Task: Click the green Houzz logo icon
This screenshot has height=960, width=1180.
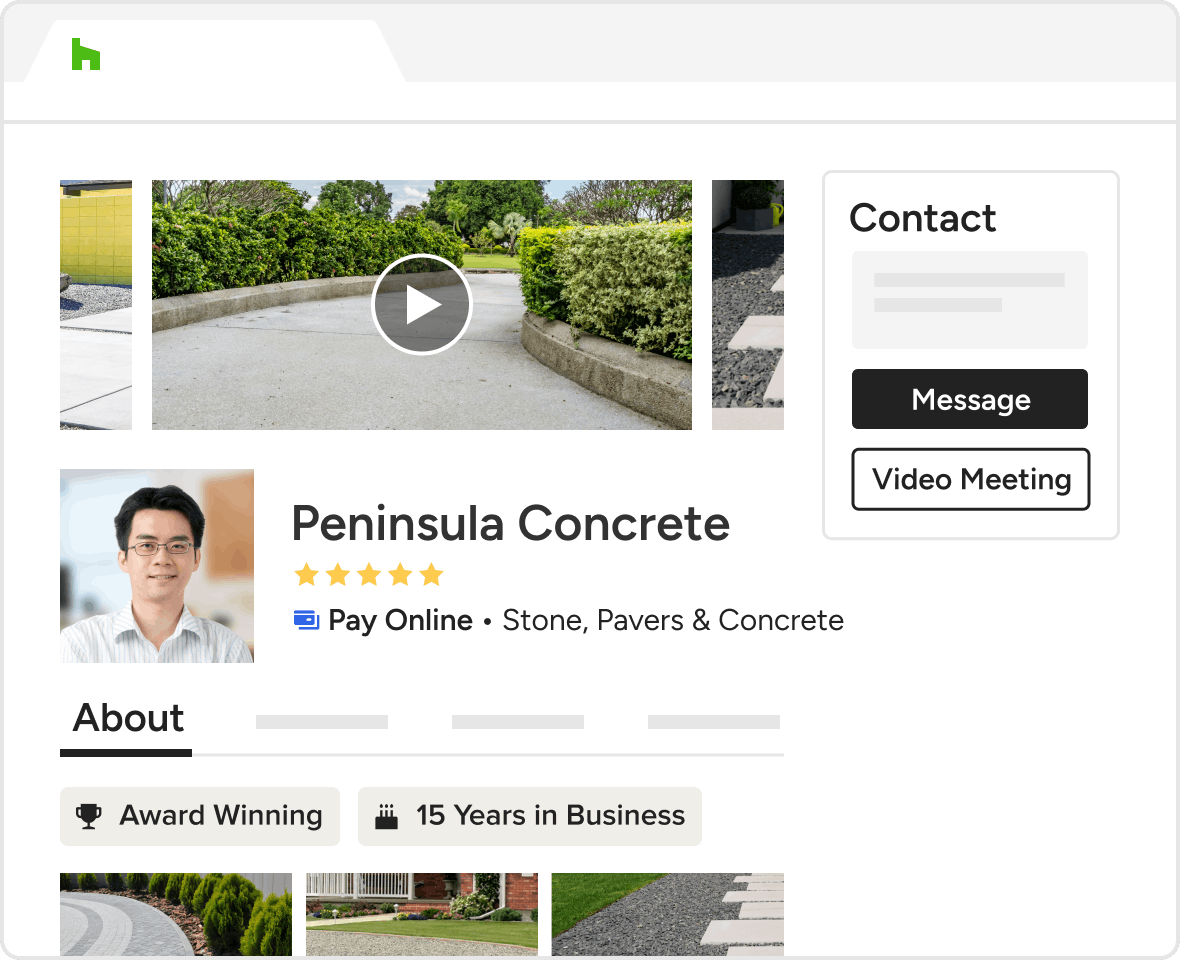Action: point(86,54)
